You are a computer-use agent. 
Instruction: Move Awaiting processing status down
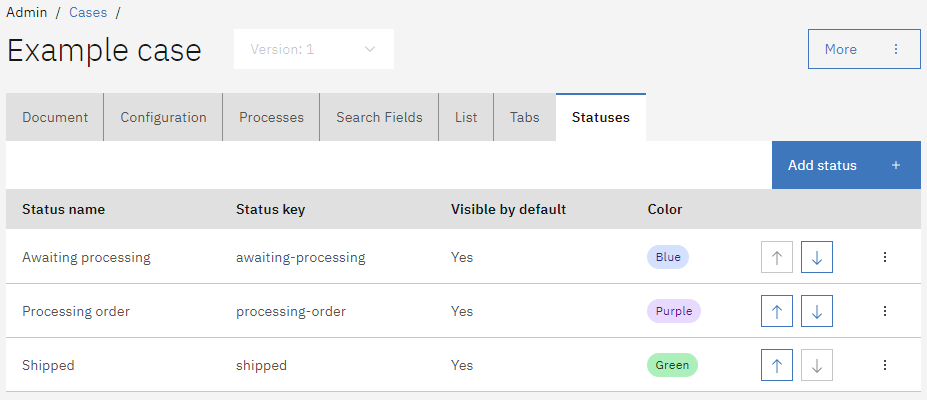817,257
